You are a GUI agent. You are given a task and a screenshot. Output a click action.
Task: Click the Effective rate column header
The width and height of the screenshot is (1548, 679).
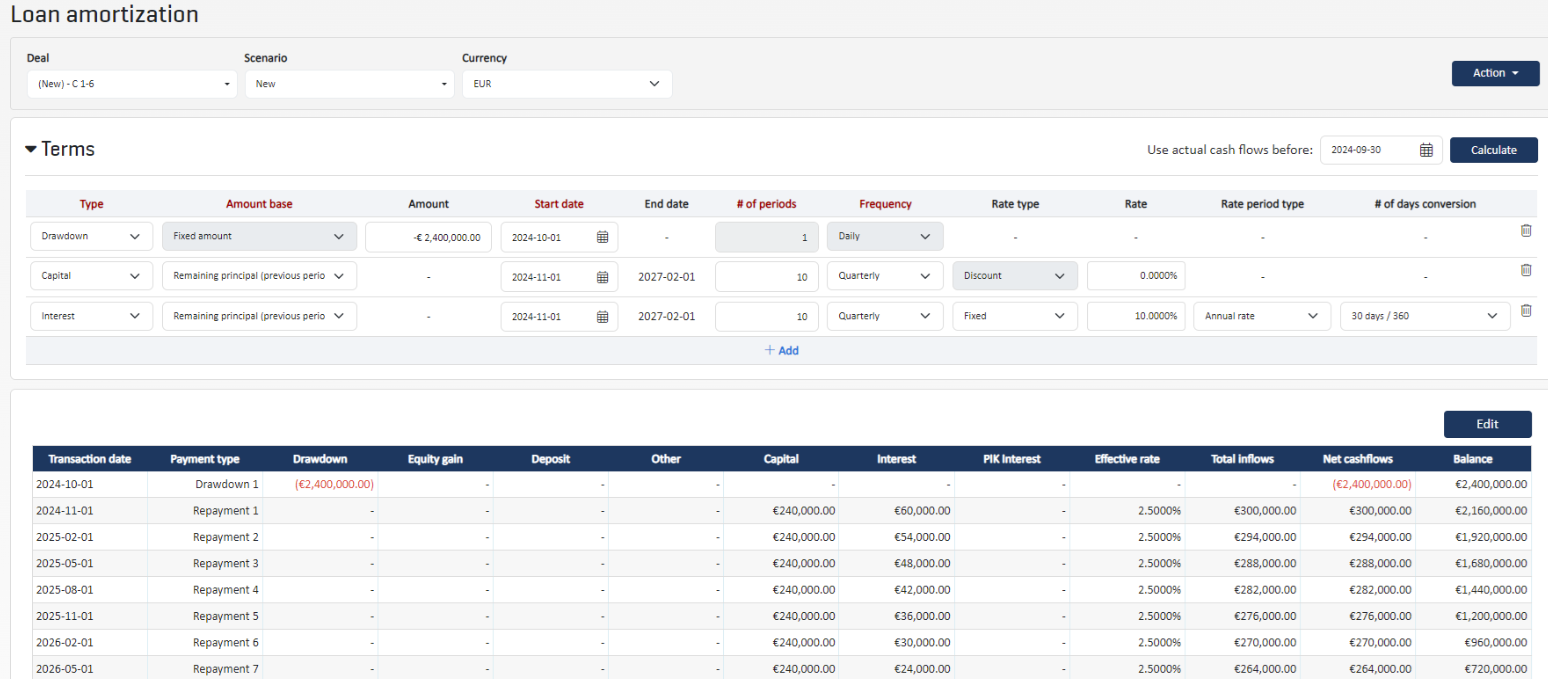(x=1127, y=459)
